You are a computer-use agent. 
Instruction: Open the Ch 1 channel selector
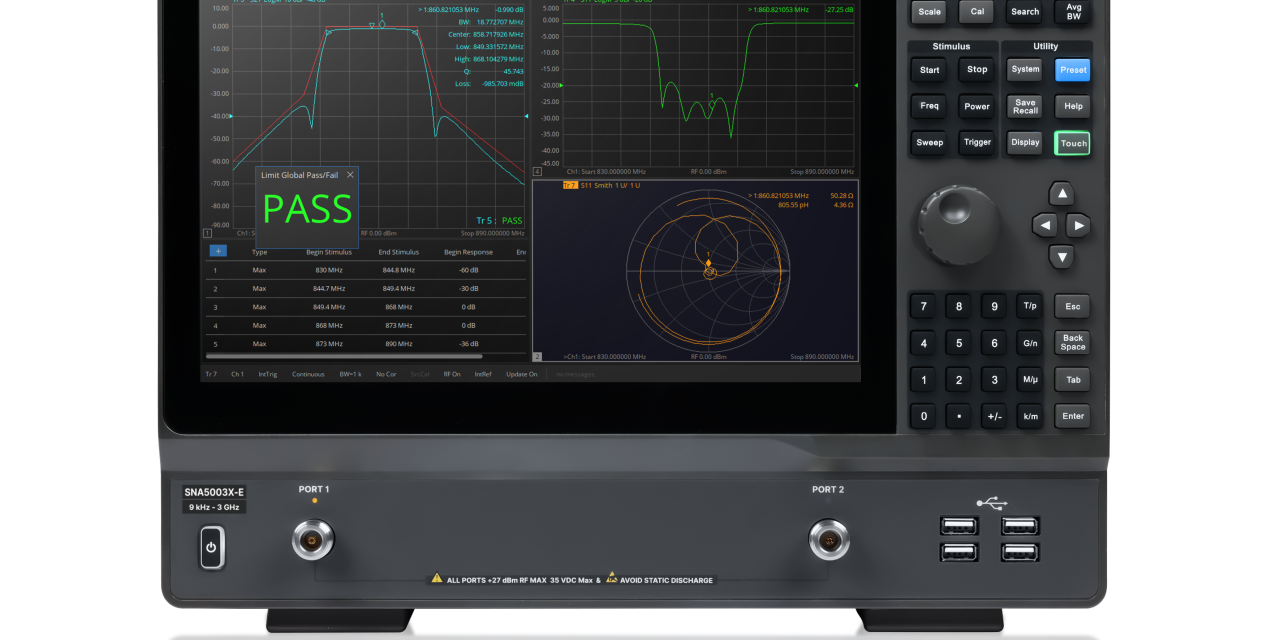point(239,373)
